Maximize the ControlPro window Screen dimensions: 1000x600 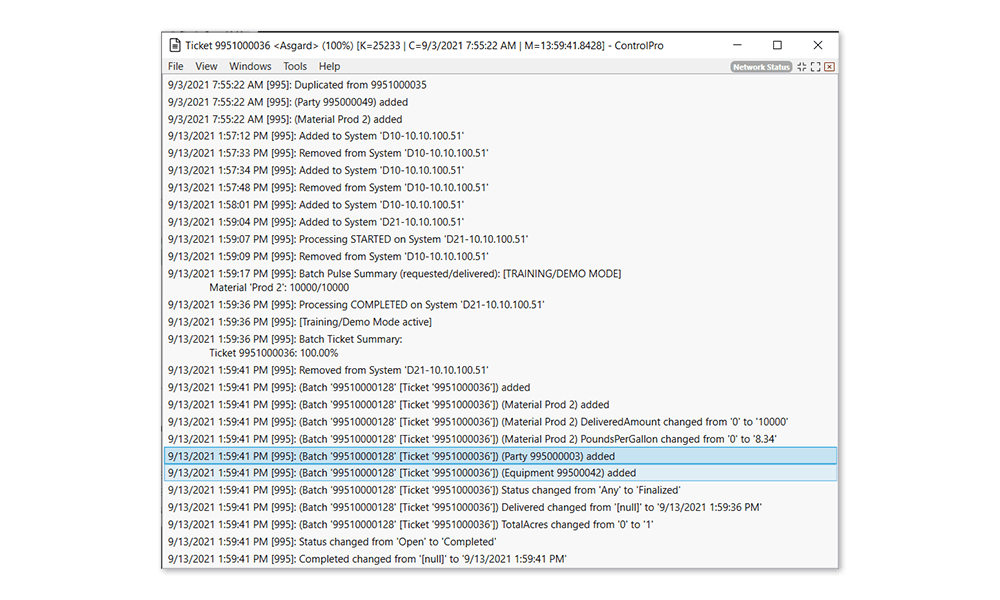[x=777, y=45]
